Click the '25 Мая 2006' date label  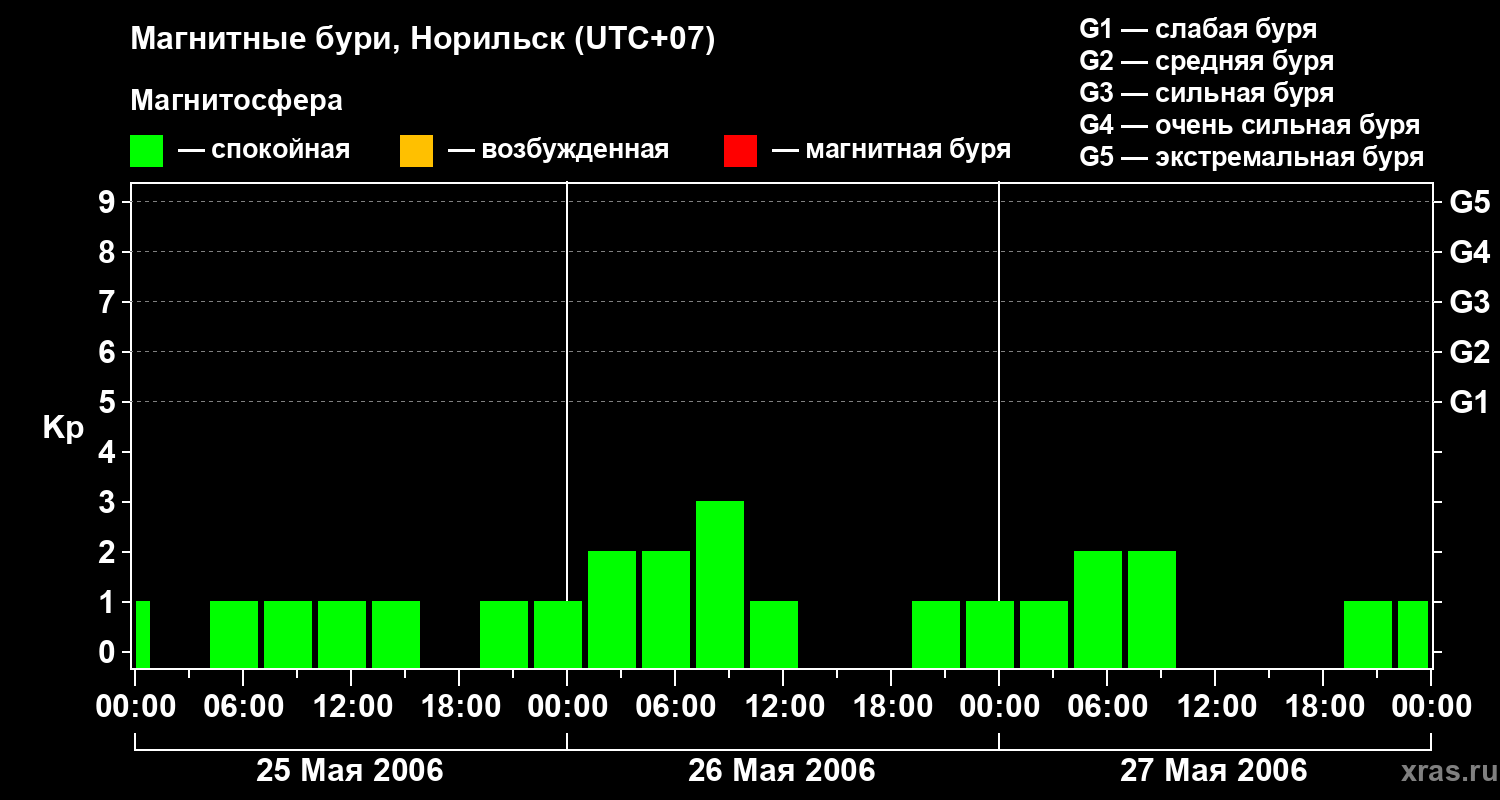pos(350,770)
